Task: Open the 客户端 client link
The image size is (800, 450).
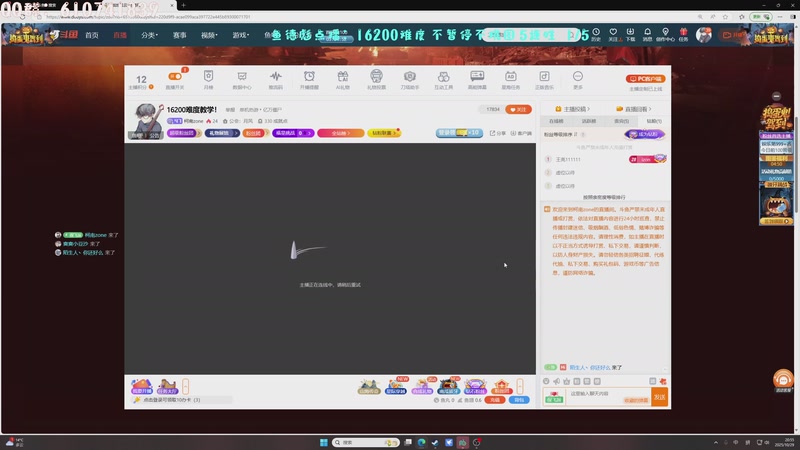Action: pyautogui.click(x=521, y=133)
